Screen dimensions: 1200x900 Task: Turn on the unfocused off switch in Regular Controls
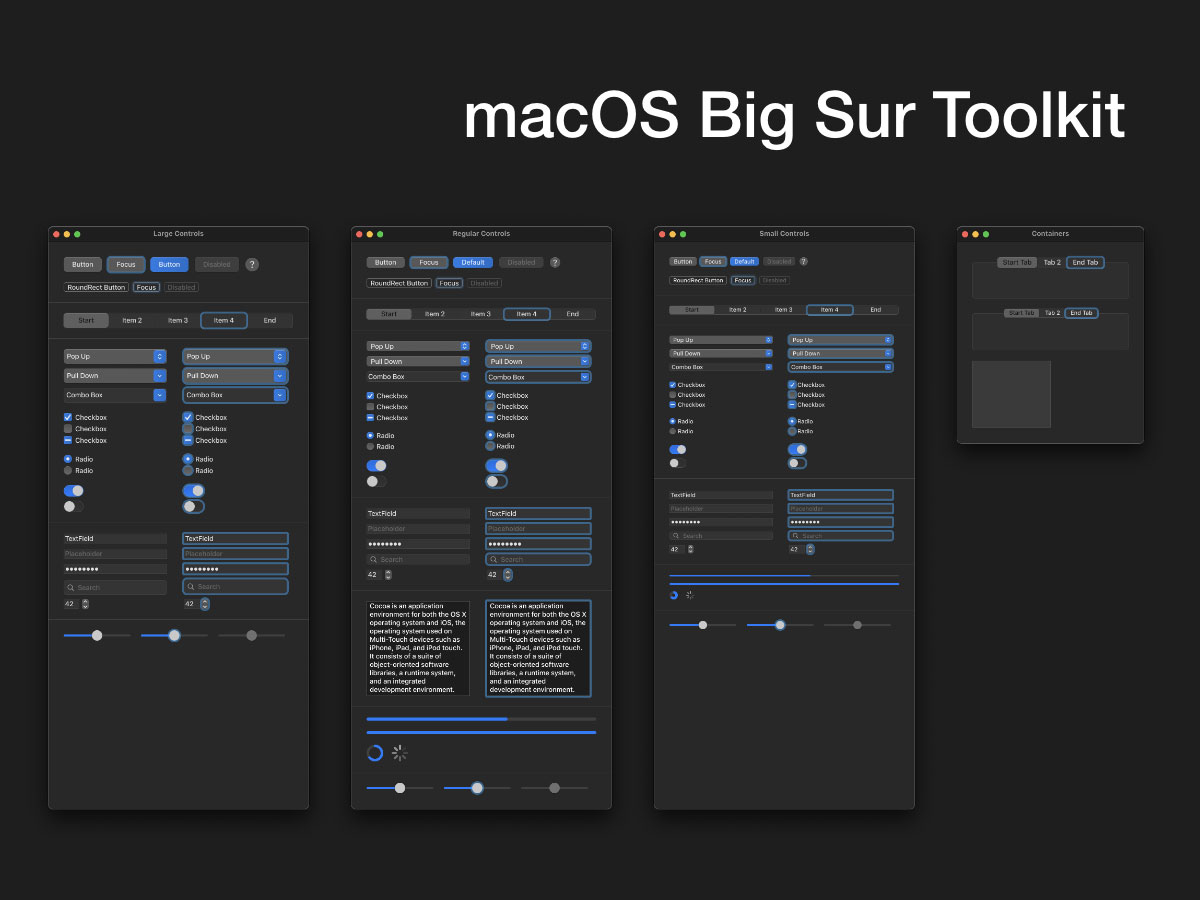point(376,481)
